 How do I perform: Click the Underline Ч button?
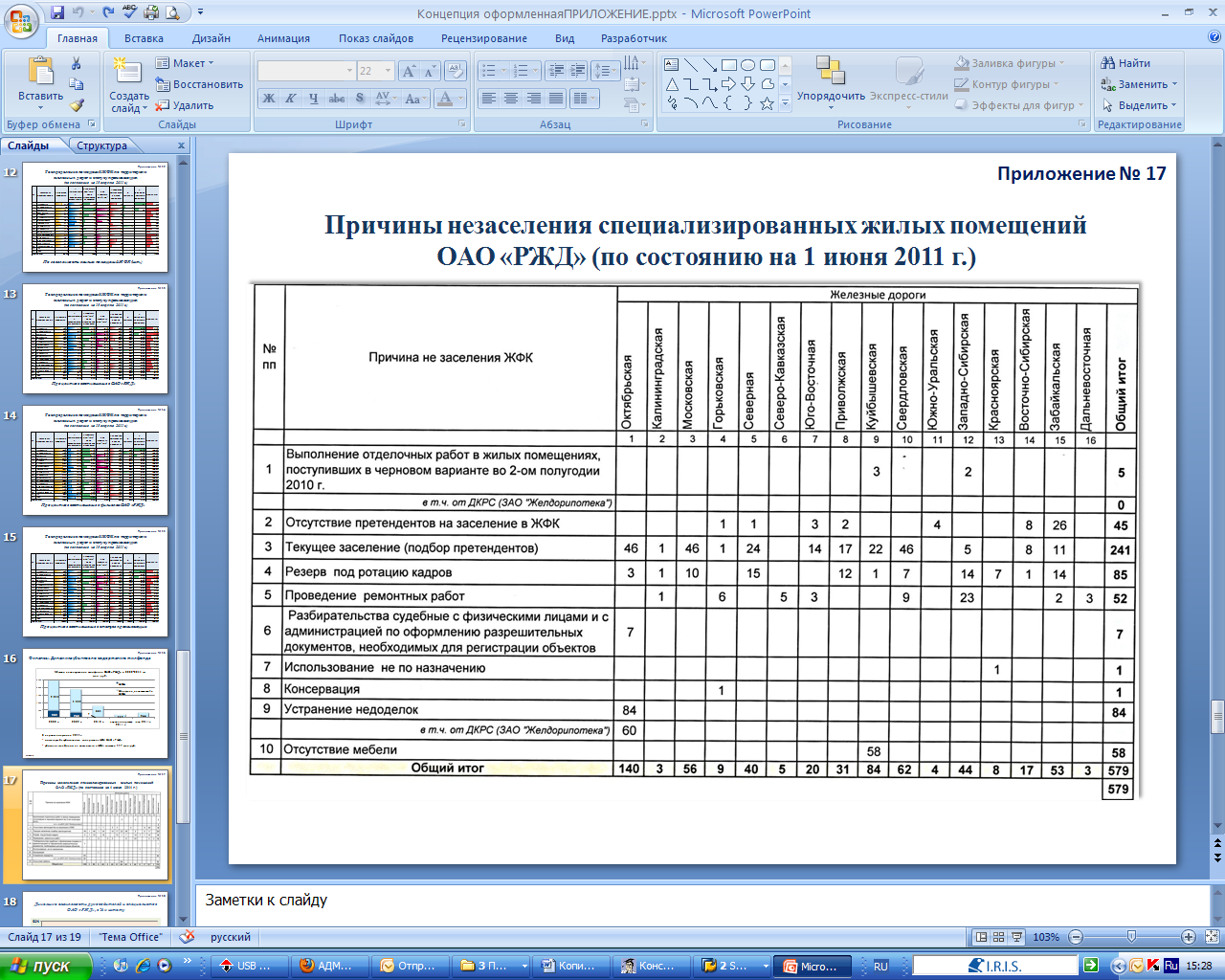[313, 99]
